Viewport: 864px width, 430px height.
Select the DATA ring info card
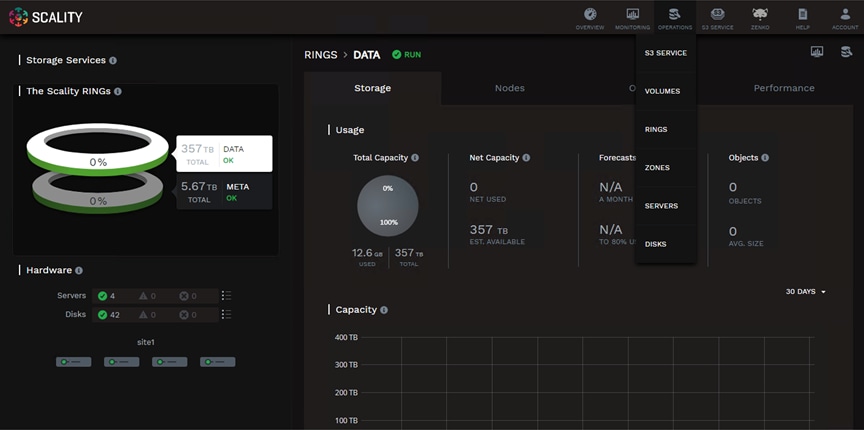tap(224, 154)
